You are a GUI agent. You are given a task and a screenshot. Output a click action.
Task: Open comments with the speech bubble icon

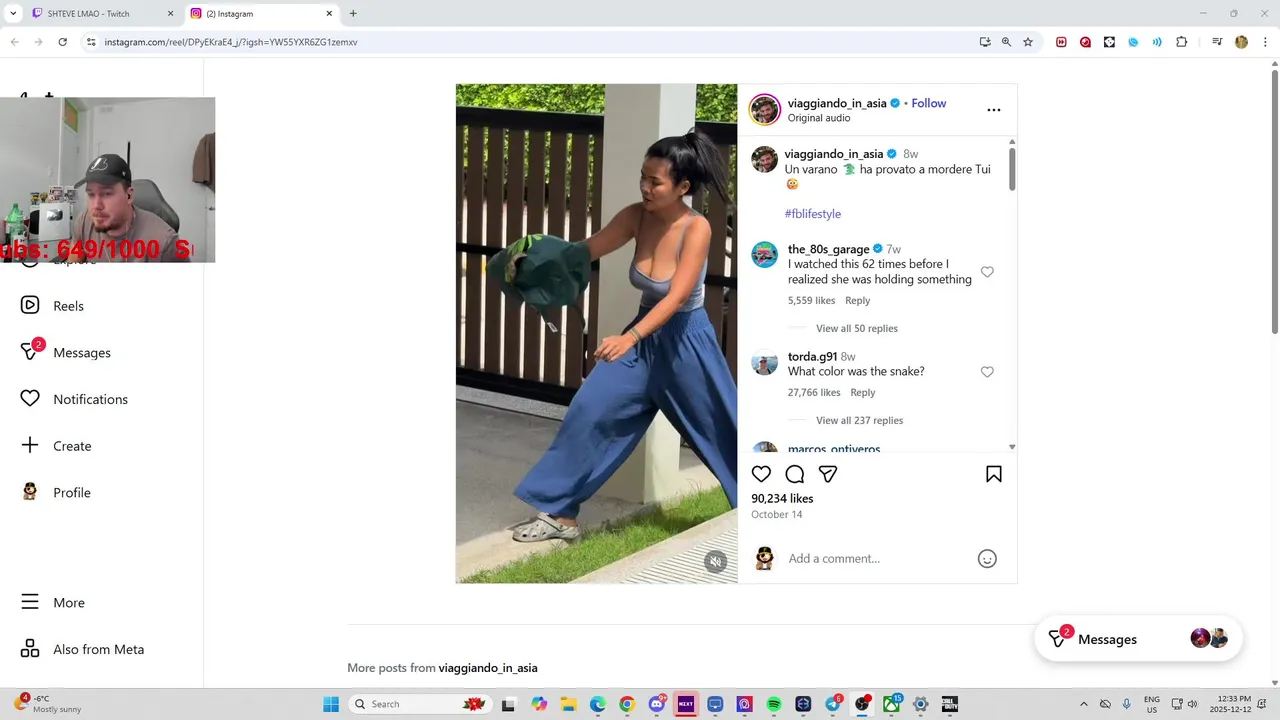(x=795, y=474)
